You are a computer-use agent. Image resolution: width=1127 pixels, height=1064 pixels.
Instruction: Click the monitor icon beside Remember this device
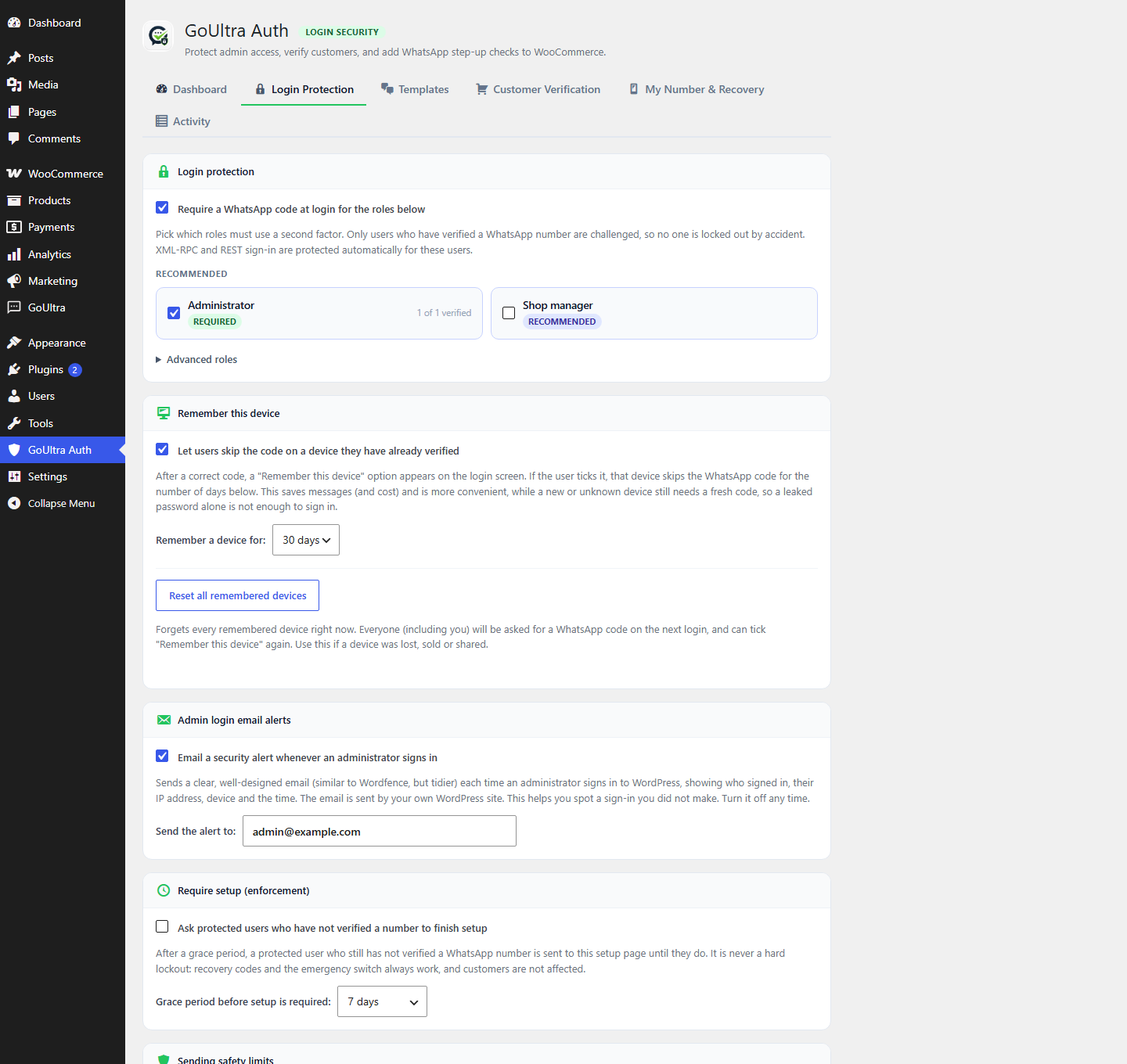[x=164, y=413]
